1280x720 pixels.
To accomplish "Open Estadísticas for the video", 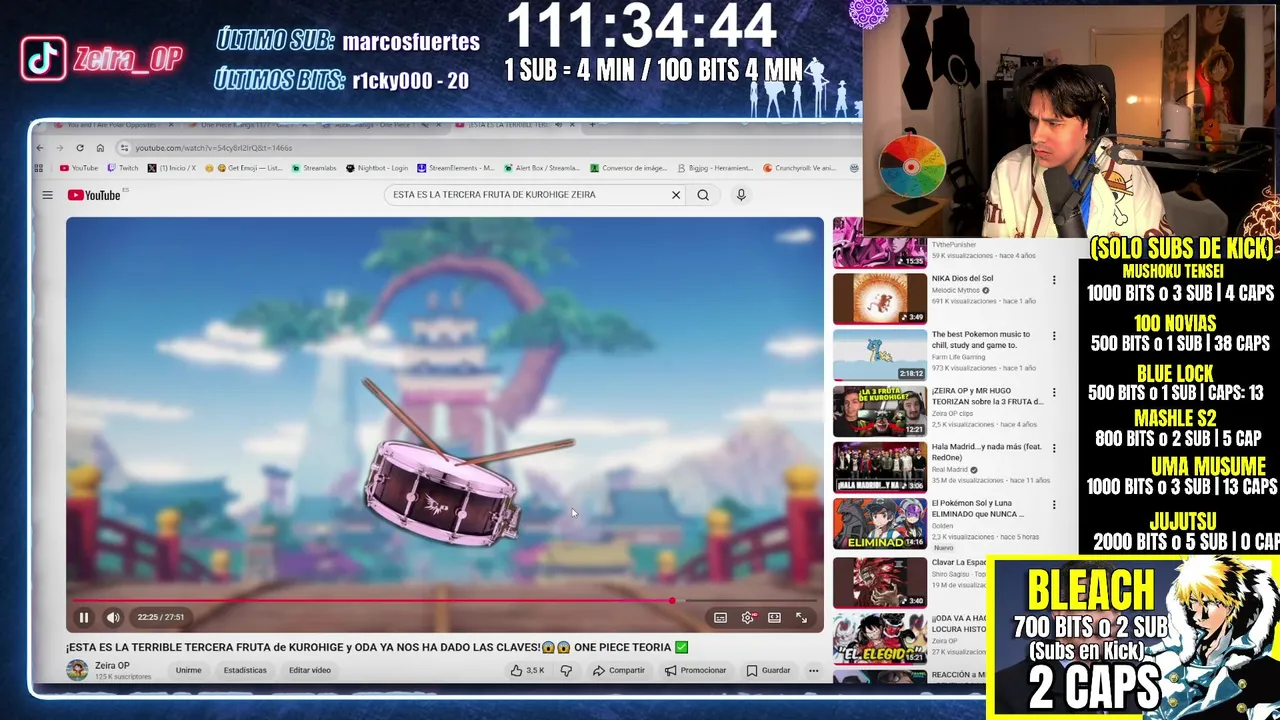I will point(245,670).
